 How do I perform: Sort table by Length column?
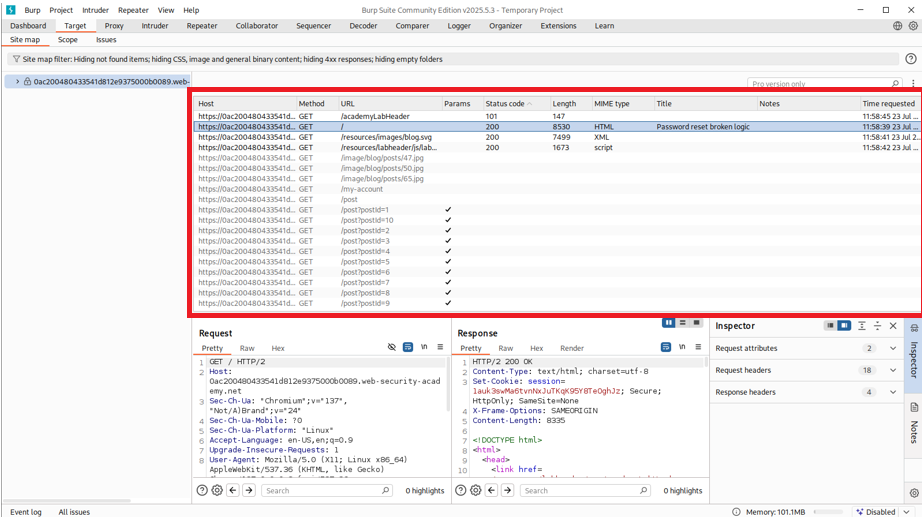(x=570, y=104)
